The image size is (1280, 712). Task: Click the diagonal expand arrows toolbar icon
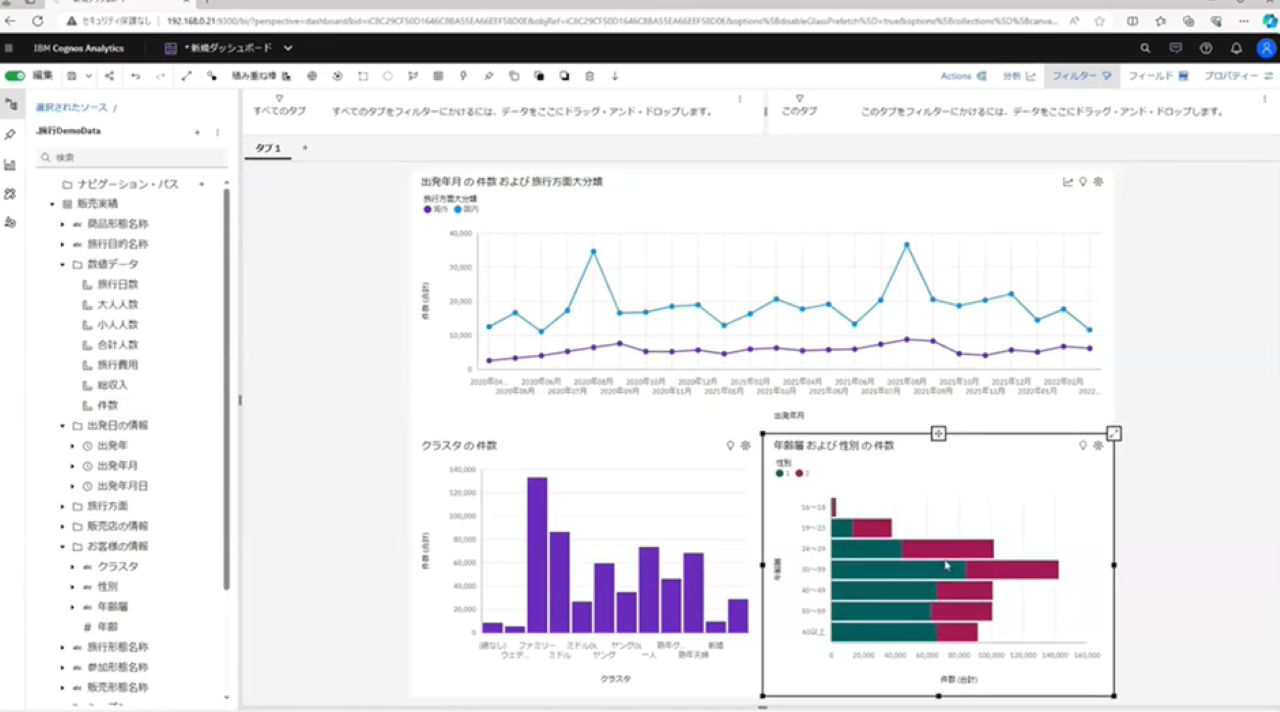tap(186, 76)
